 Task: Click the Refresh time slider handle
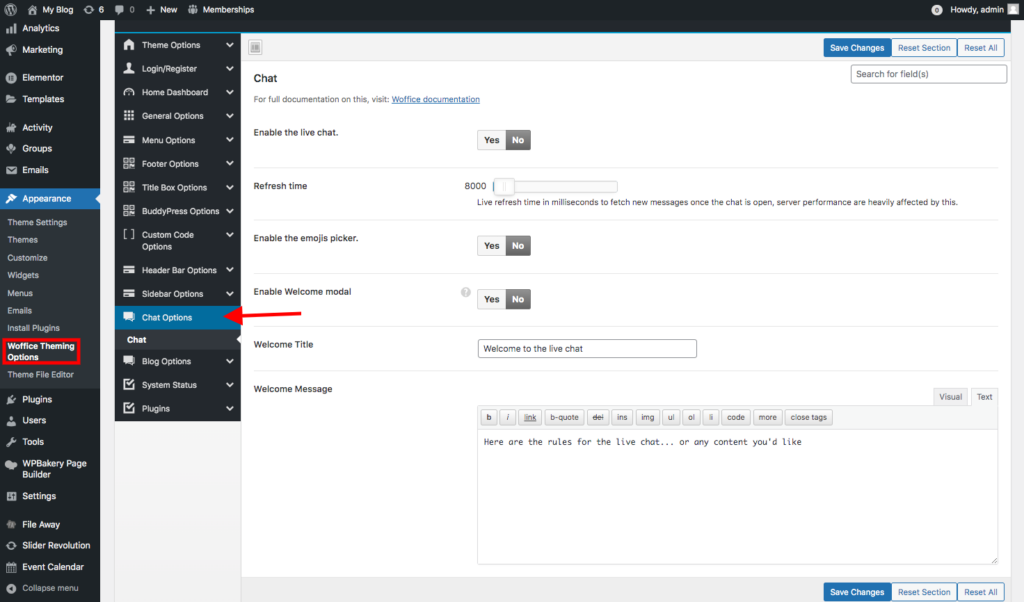tap(504, 187)
